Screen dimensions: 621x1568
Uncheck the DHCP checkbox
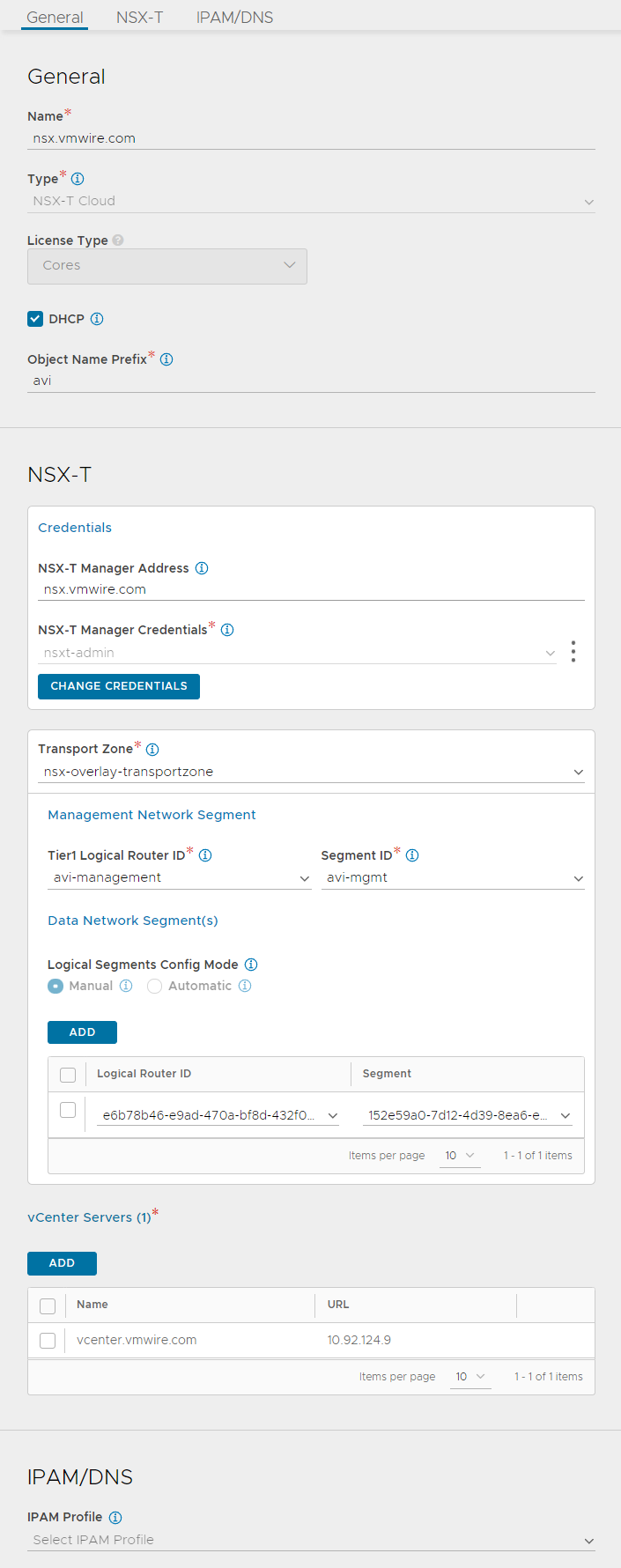35,319
